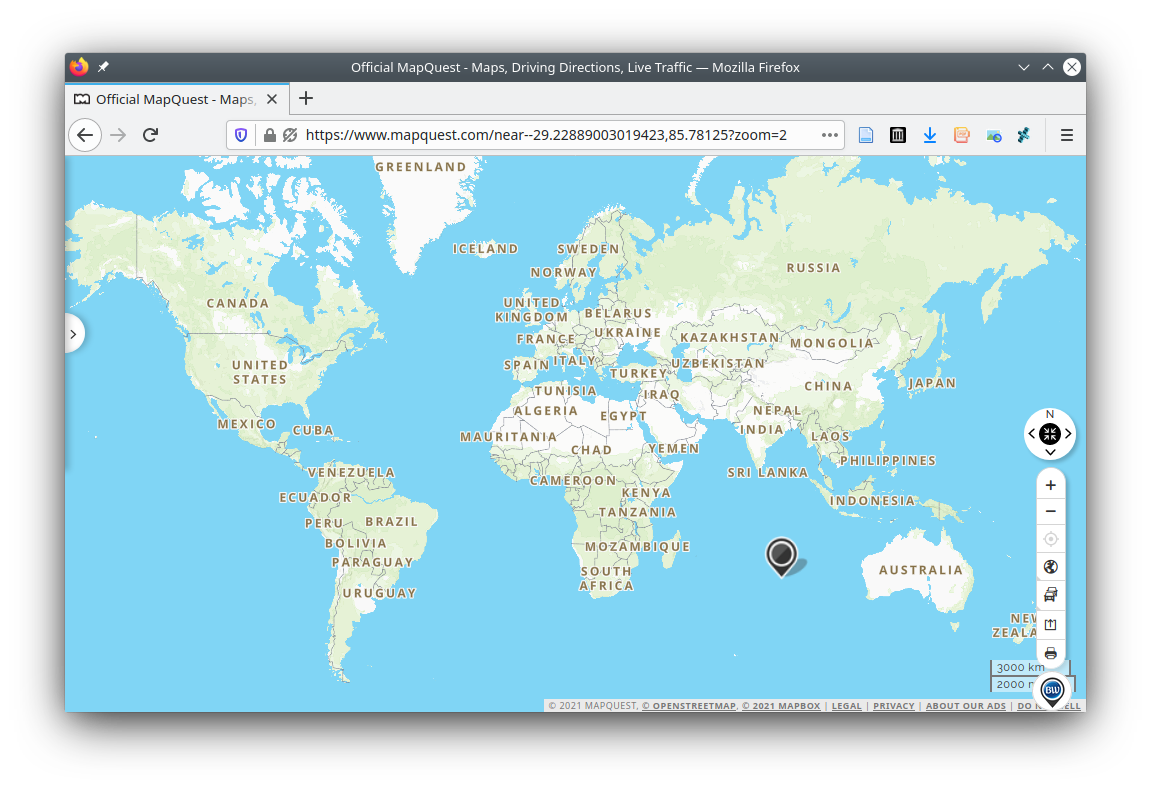Image resolution: width=1151 pixels, height=789 pixels.
Task: Click the padlock site security icon
Action: [x=269, y=135]
